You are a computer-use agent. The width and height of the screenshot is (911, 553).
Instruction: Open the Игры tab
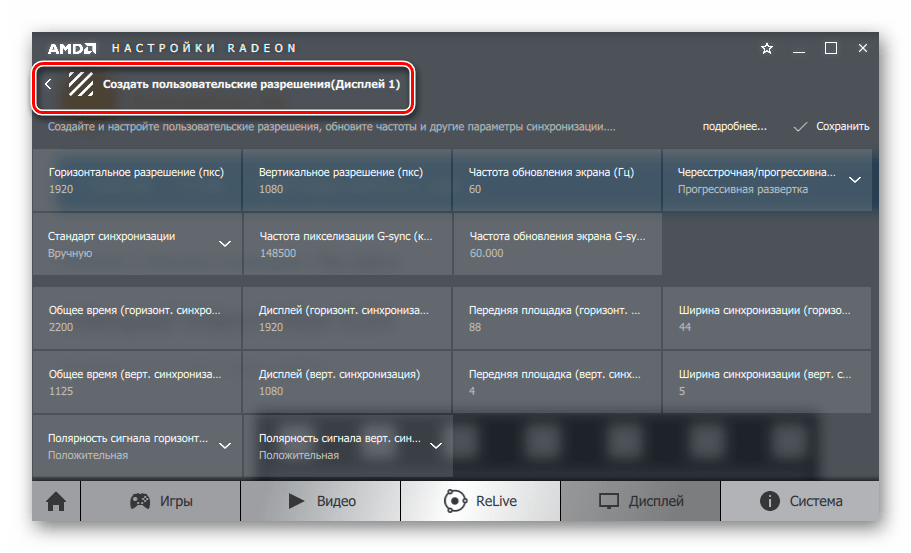point(160,501)
